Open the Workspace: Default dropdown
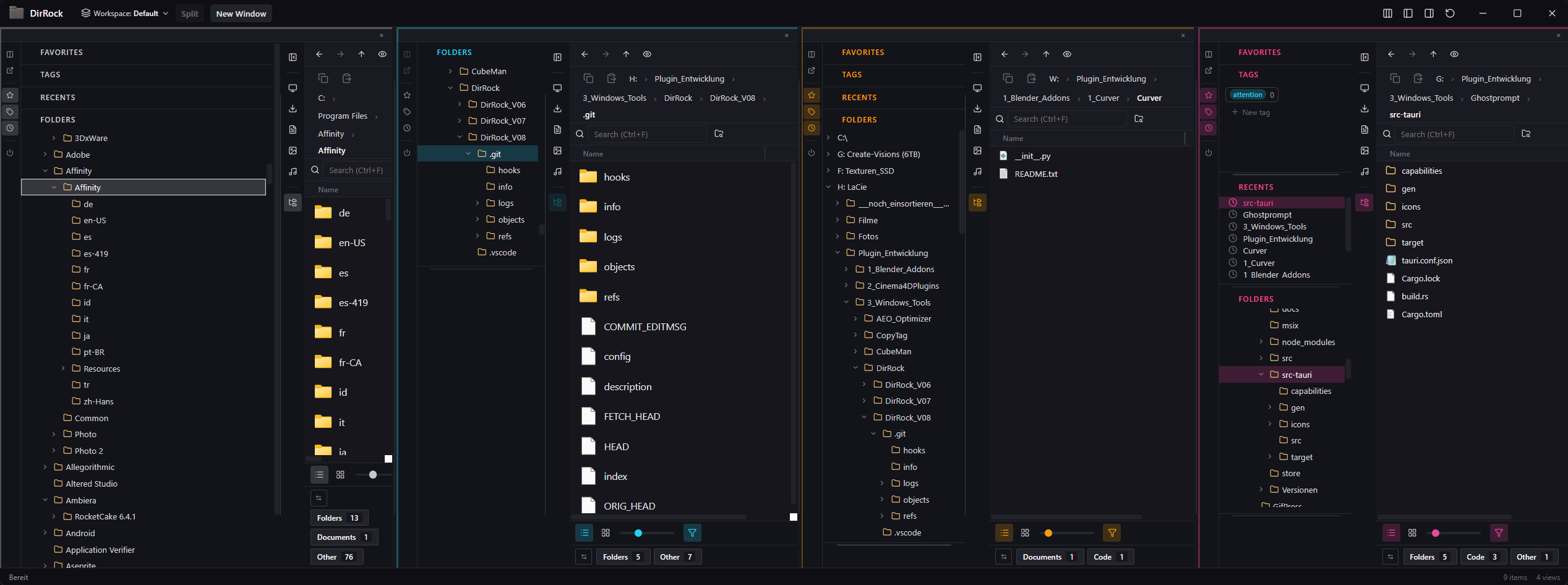 (x=125, y=14)
